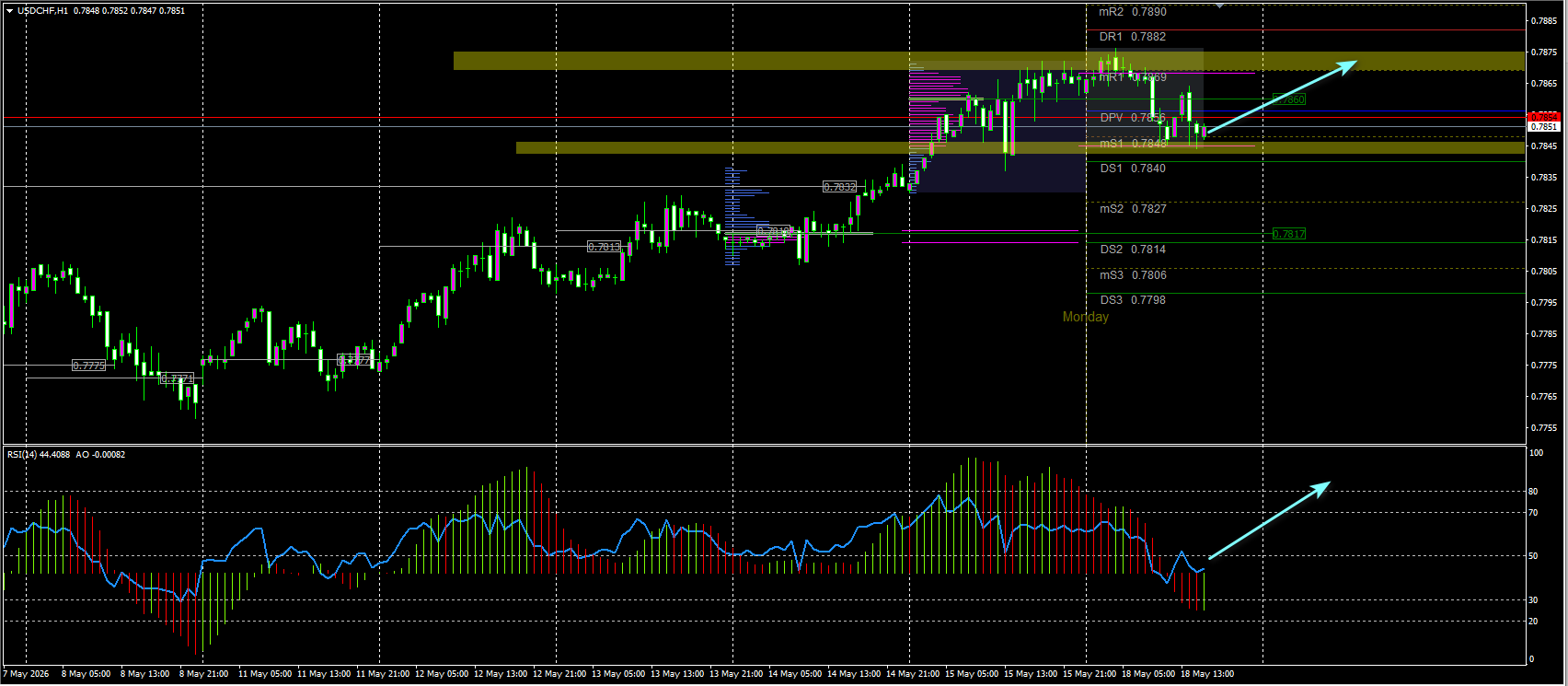This screenshot has height=686, width=1568.
Task: Click the 0.7795 price axis label
Action: [1543, 303]
